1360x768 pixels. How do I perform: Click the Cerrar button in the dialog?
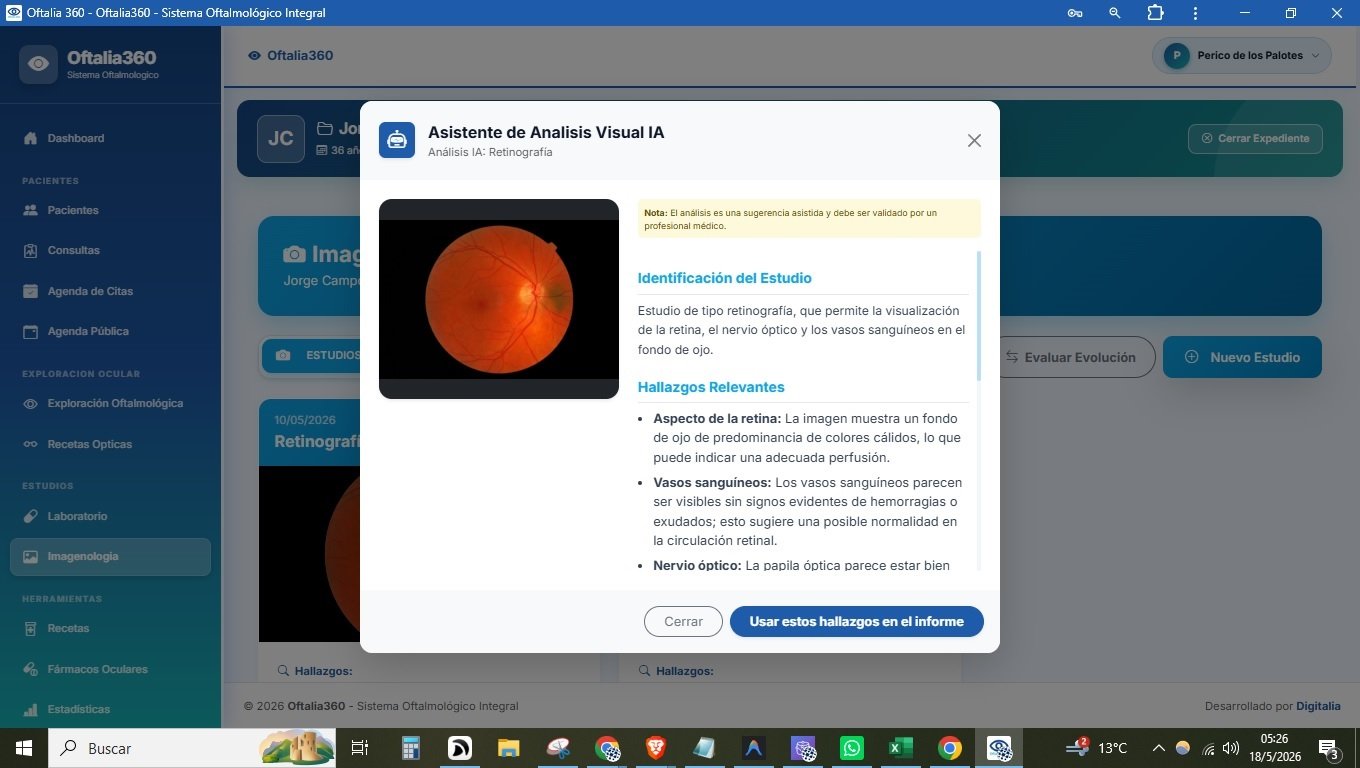click(x=683, y=621)
